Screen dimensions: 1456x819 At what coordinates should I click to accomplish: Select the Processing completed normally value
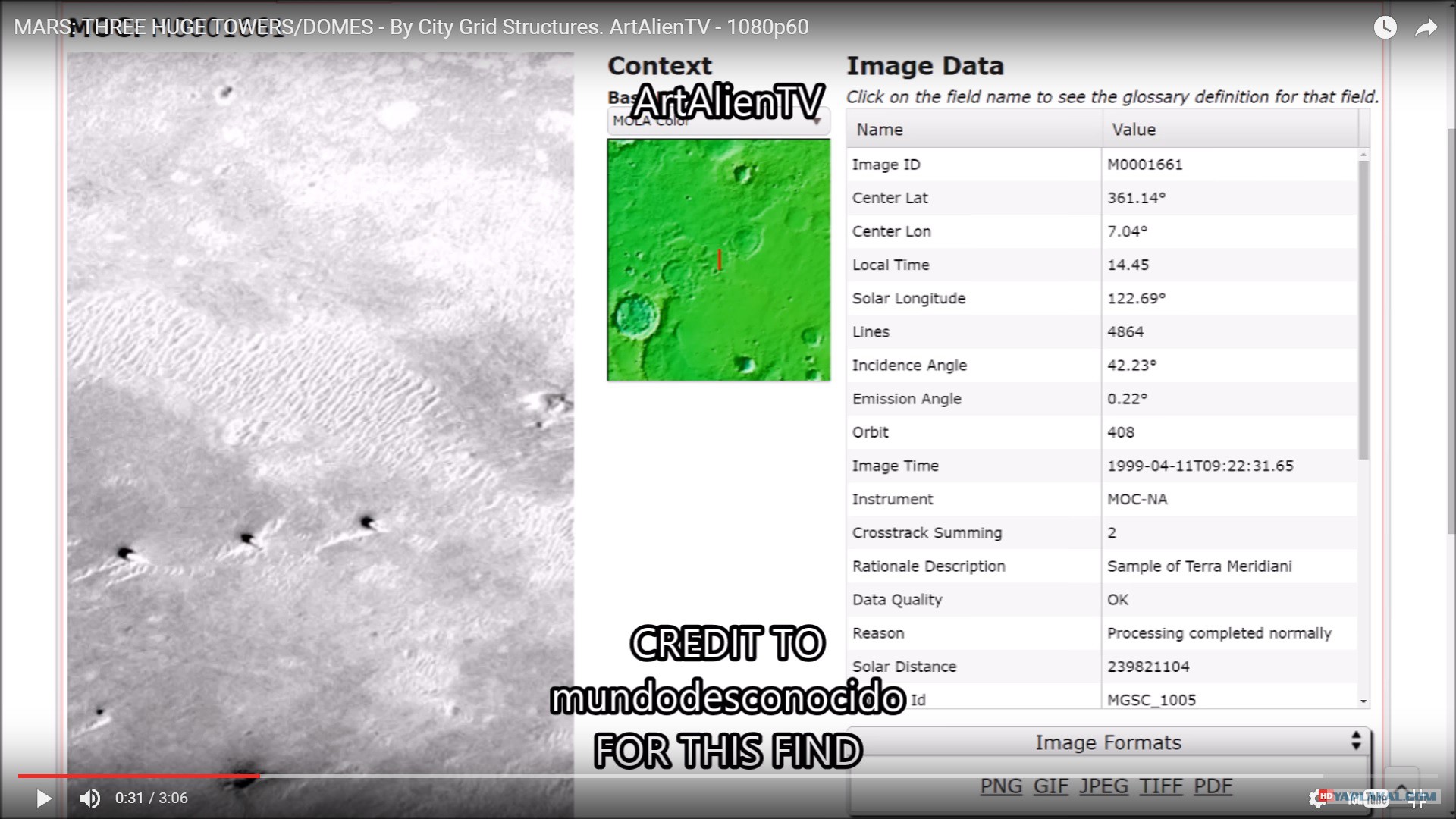click(1219, 632)
